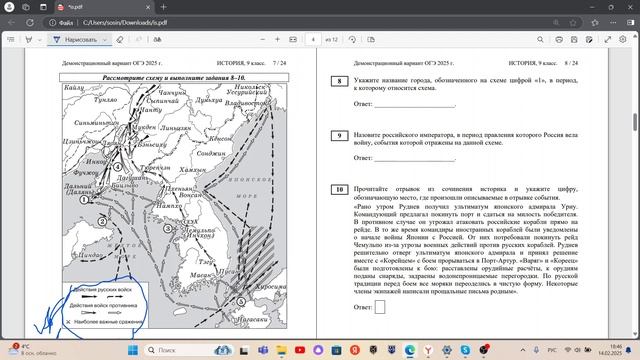Select the highlight tool in PDF toolbar

29,40
